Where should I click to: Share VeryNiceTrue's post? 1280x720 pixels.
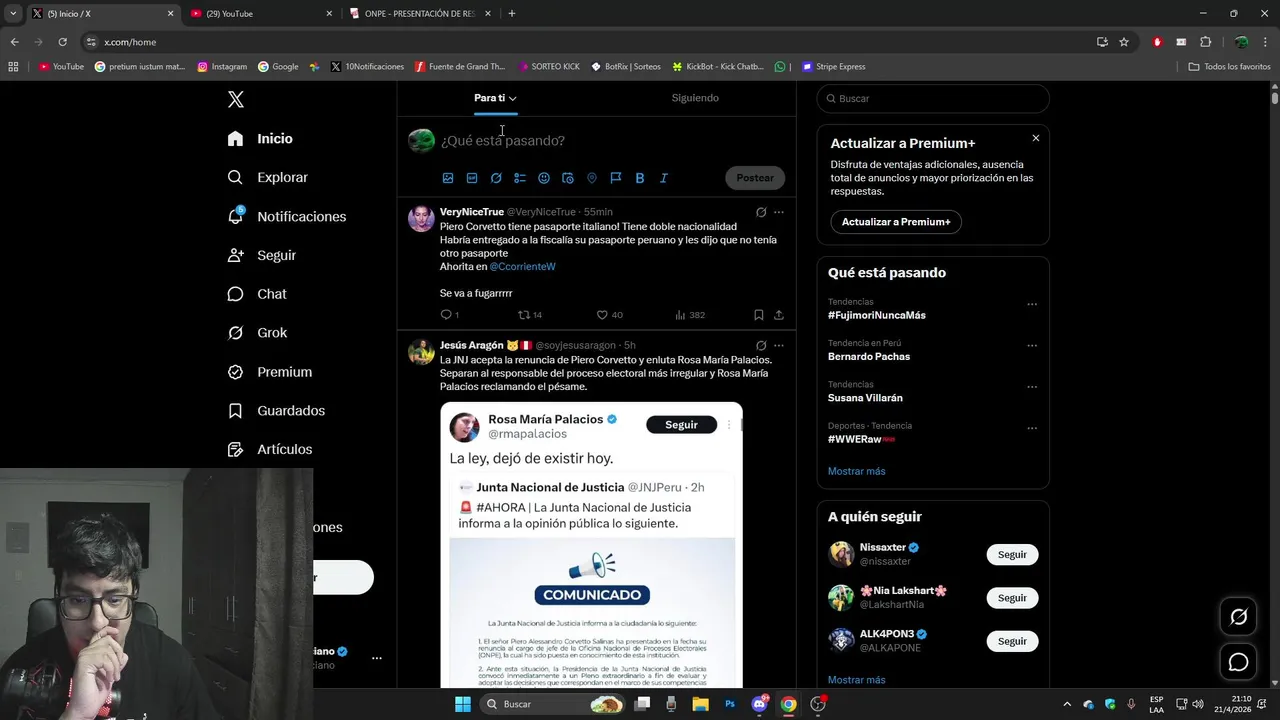tap(779, 315)
